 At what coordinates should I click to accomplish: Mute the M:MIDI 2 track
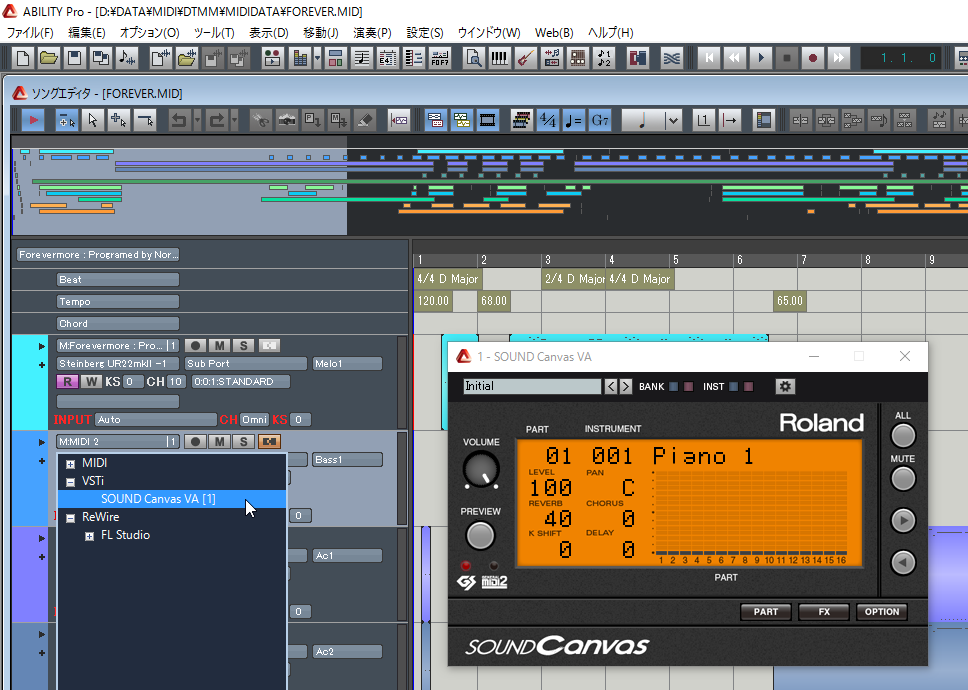219,442
